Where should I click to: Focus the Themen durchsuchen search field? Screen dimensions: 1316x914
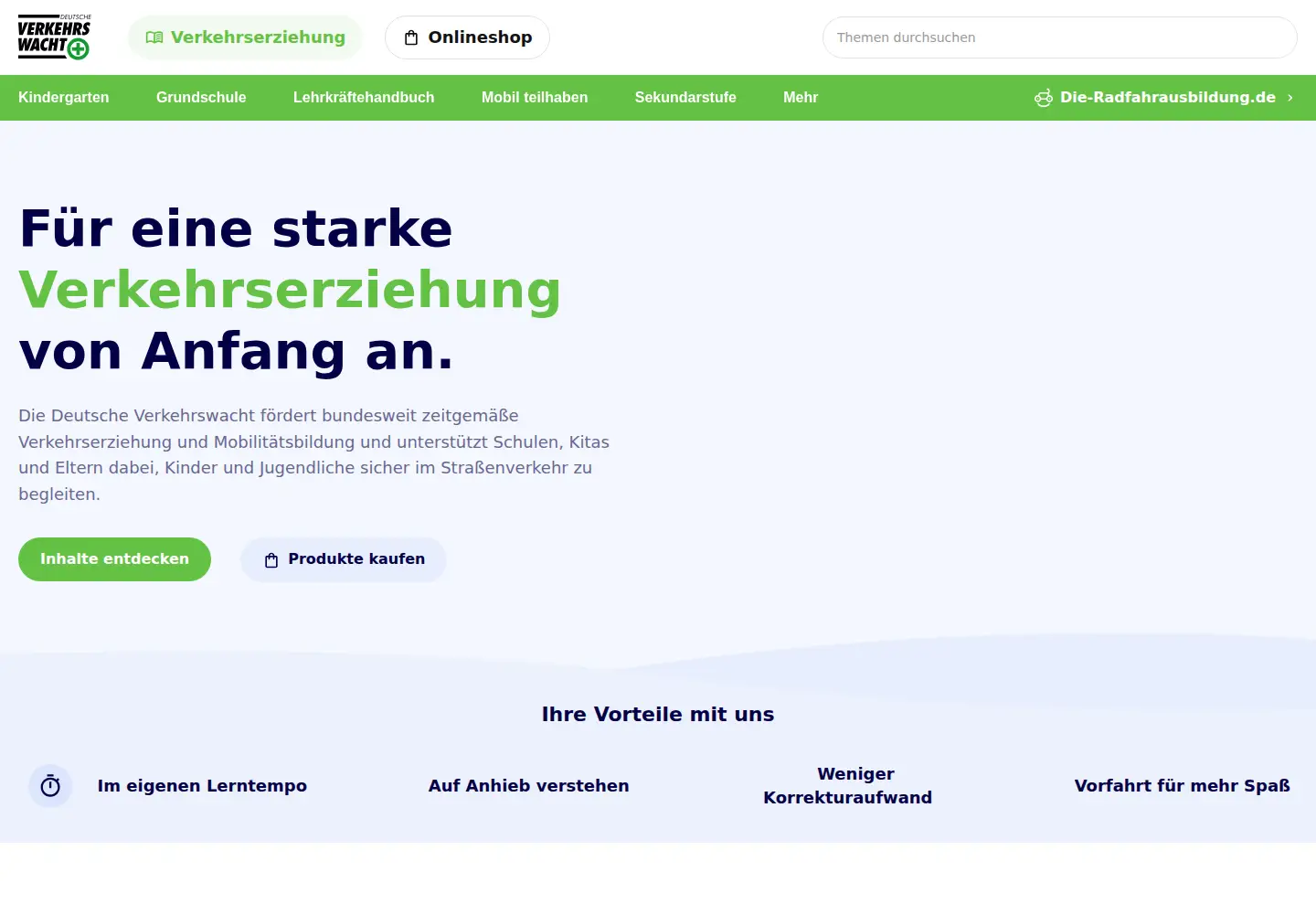tap(1060, 37)
